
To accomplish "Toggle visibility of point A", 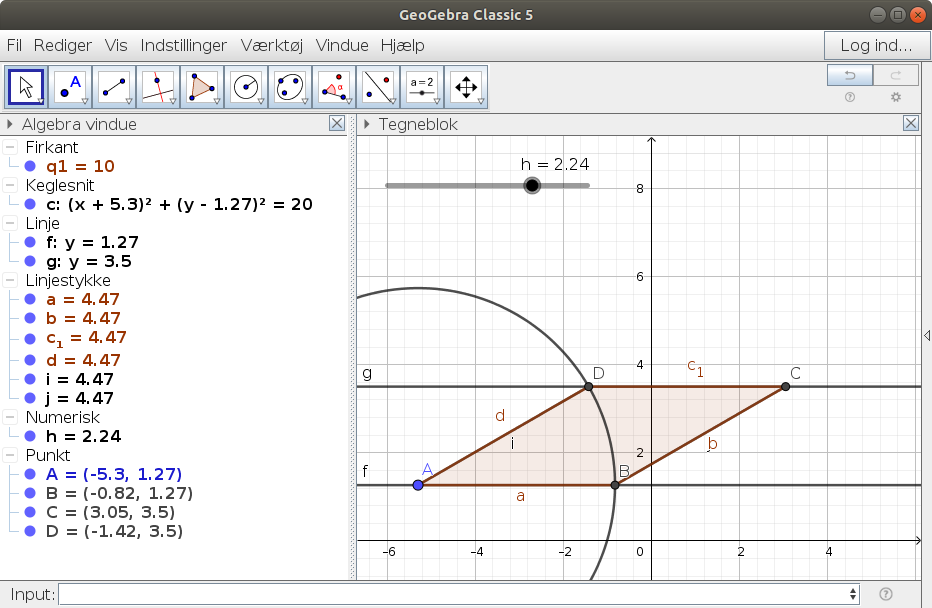I will 30,474.
